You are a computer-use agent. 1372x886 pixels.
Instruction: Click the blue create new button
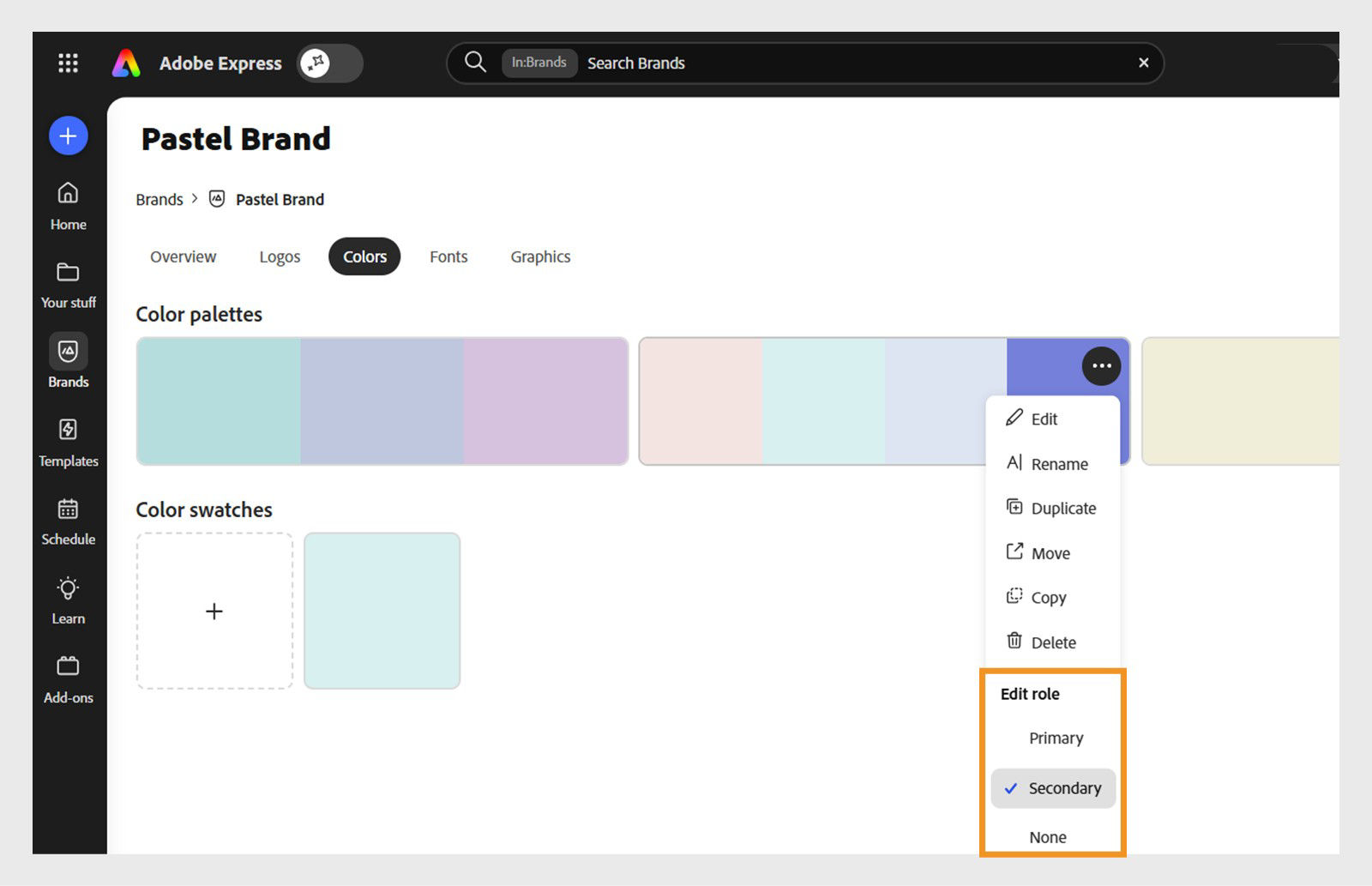[67, 136]
